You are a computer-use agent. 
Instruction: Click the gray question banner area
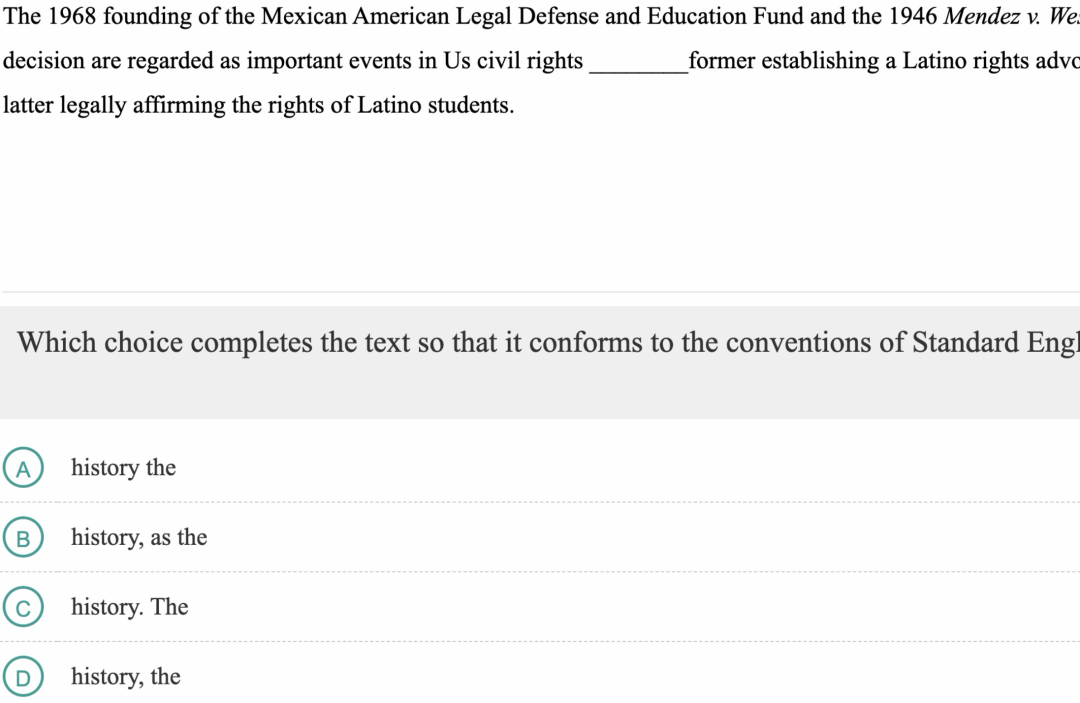click(x=540, y=363)
